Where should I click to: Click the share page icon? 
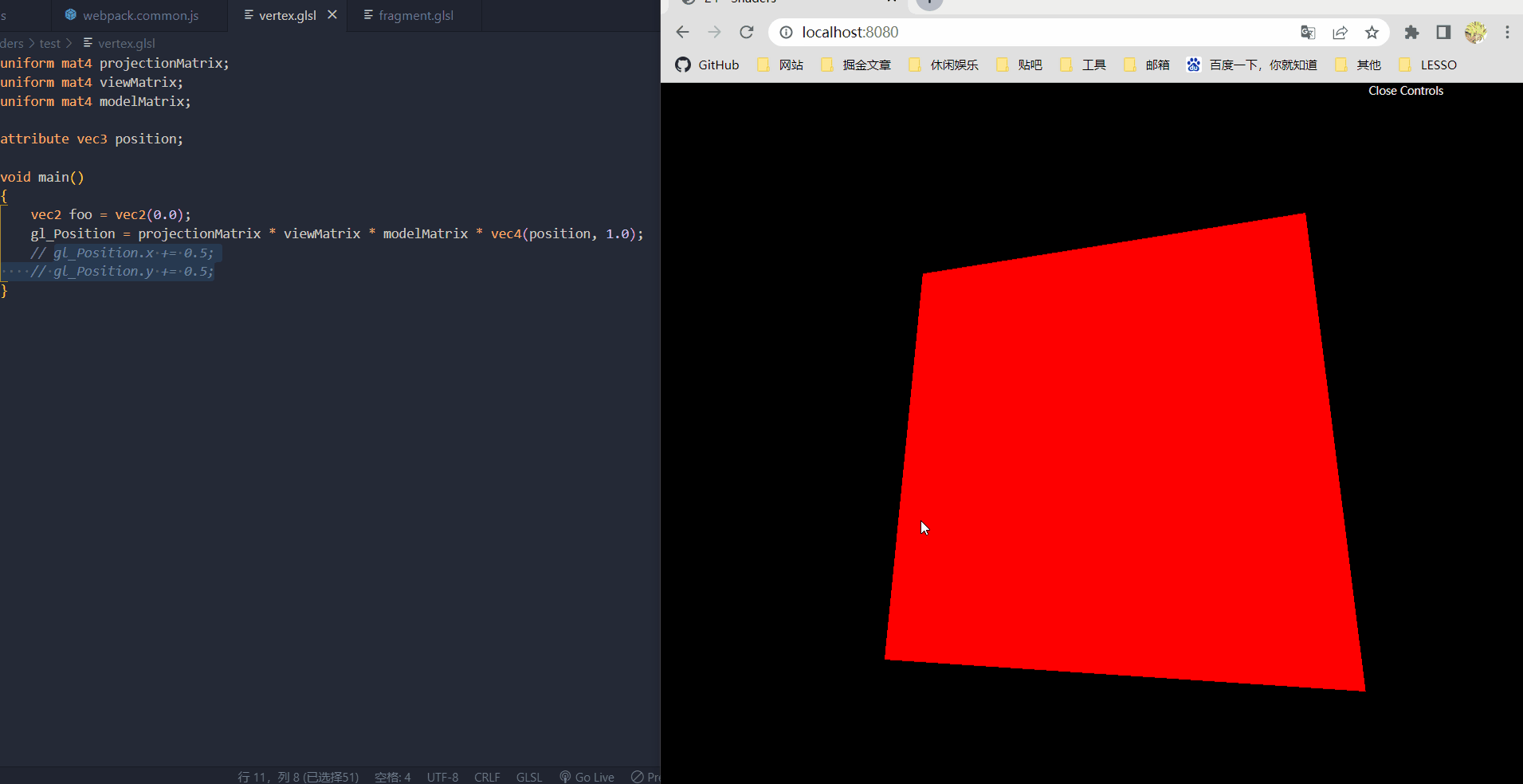point(1340,32)
